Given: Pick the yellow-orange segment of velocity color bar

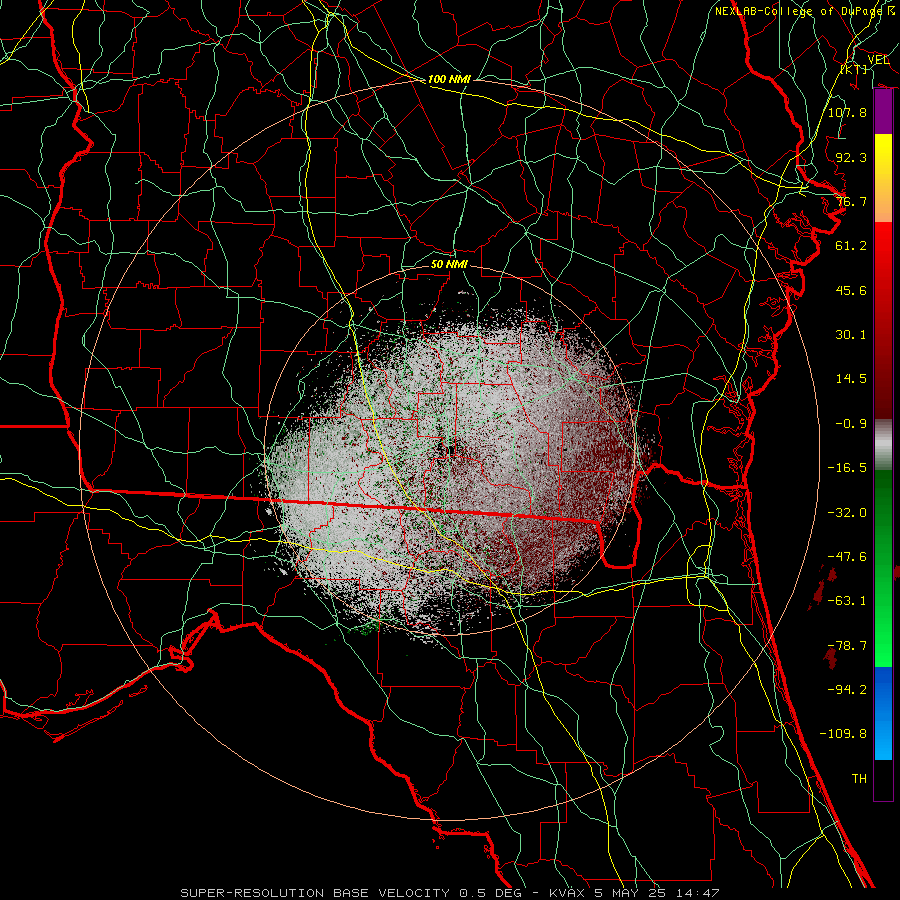Looking at the screenshot, I should click(x=883, y=178).
